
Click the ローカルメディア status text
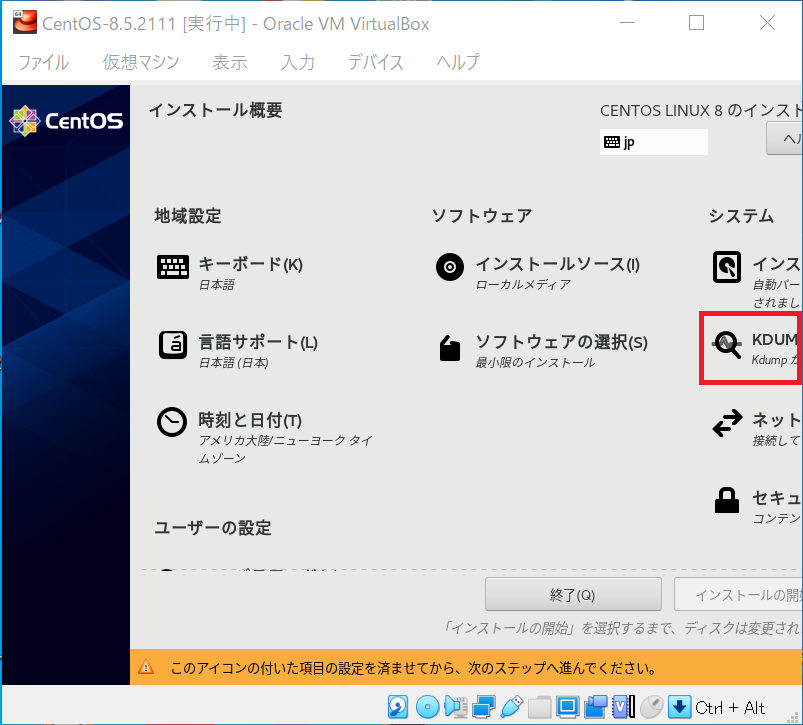523,285
